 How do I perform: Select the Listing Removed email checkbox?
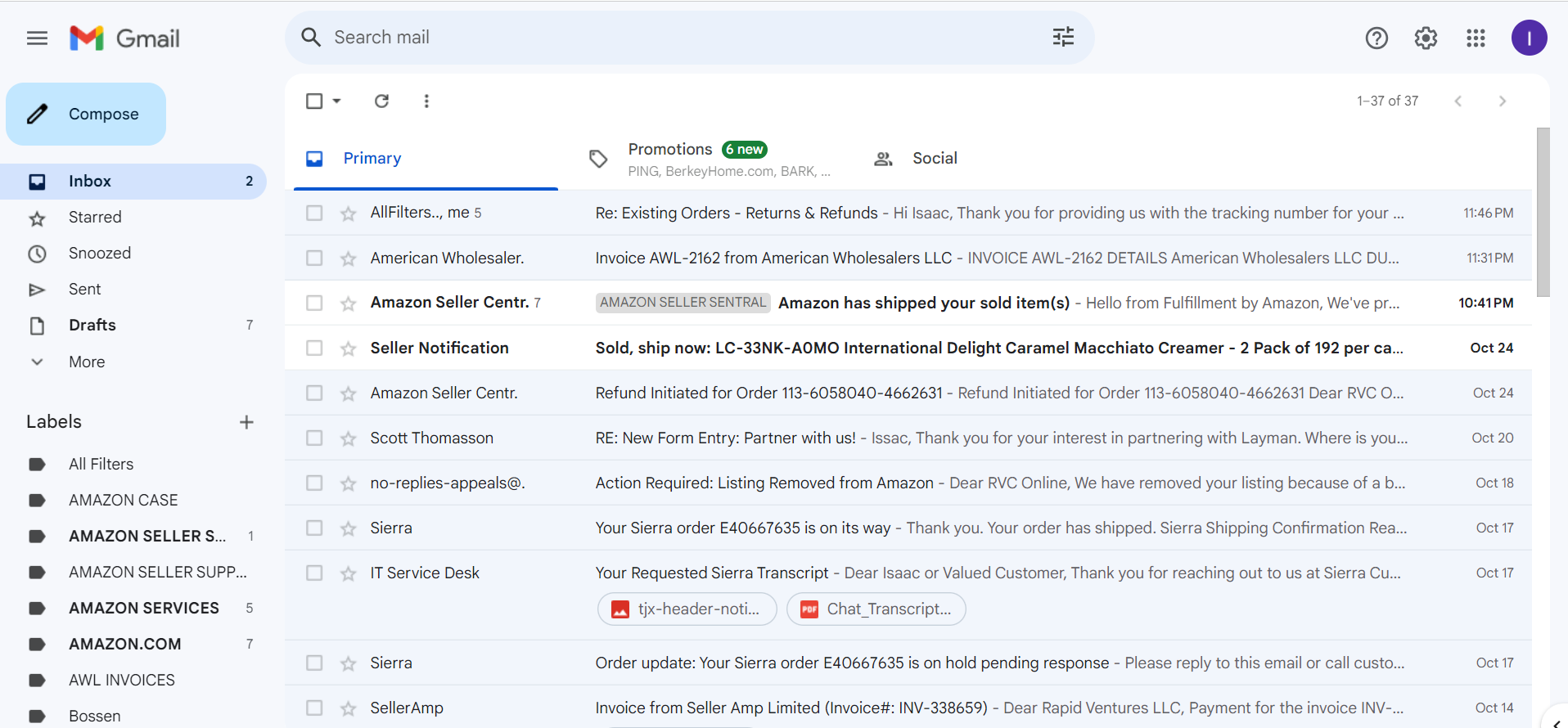[x=314, y=483]
